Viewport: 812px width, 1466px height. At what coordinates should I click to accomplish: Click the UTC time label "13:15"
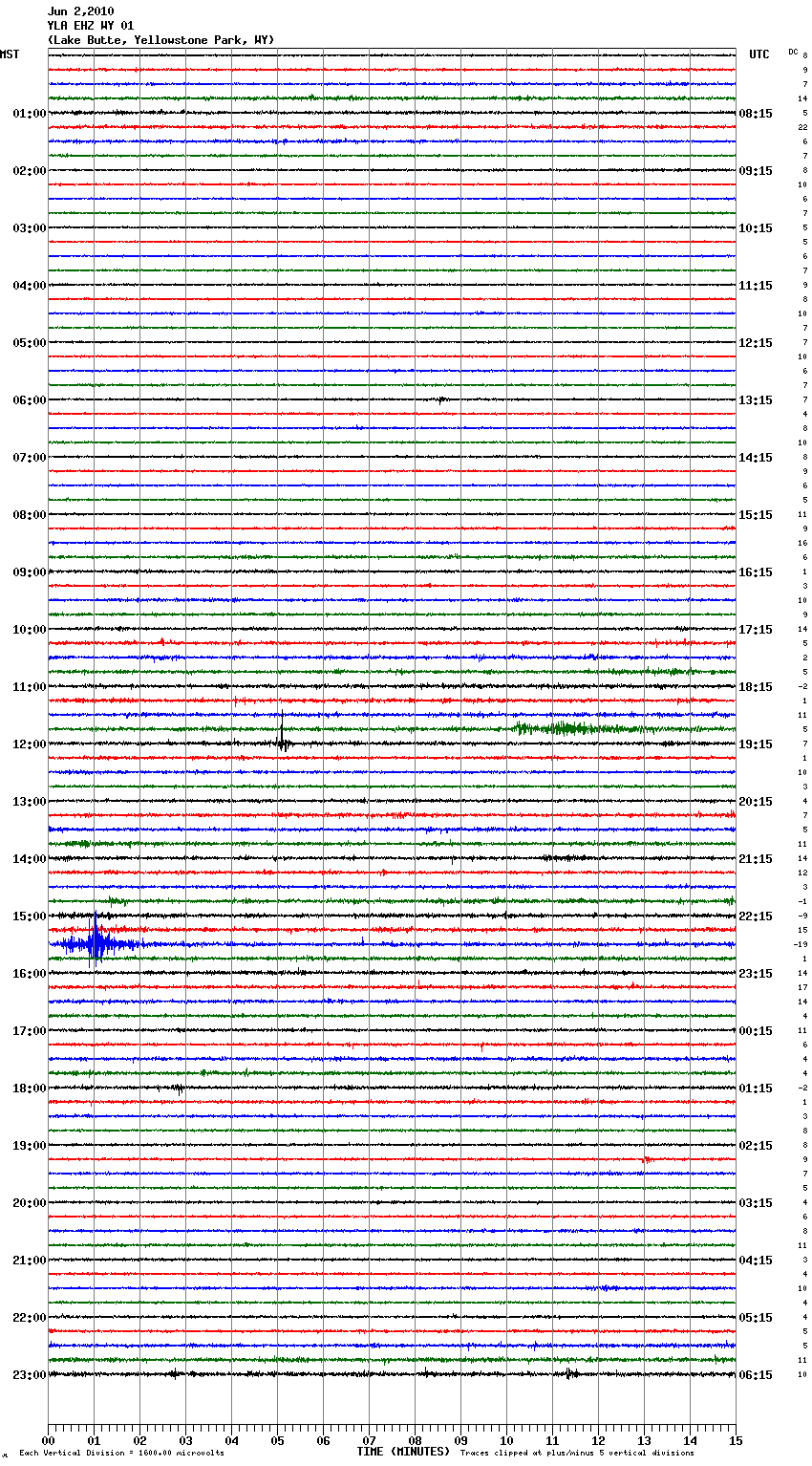click(x=756, y=400)
